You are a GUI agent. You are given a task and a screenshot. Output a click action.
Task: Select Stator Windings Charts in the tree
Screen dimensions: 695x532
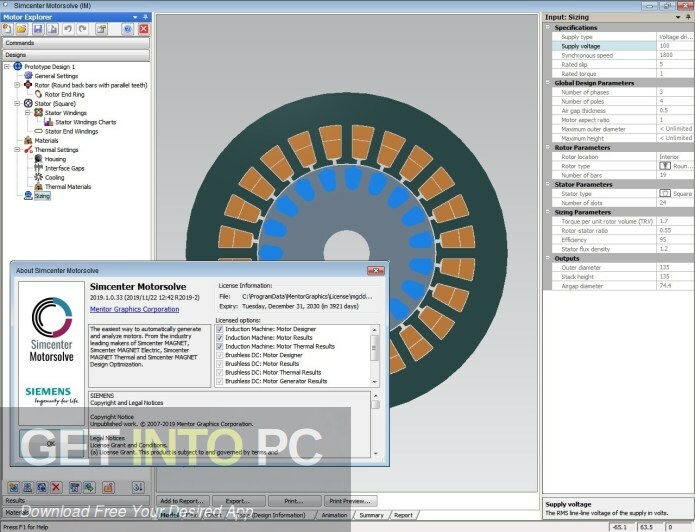pos(85,122)
